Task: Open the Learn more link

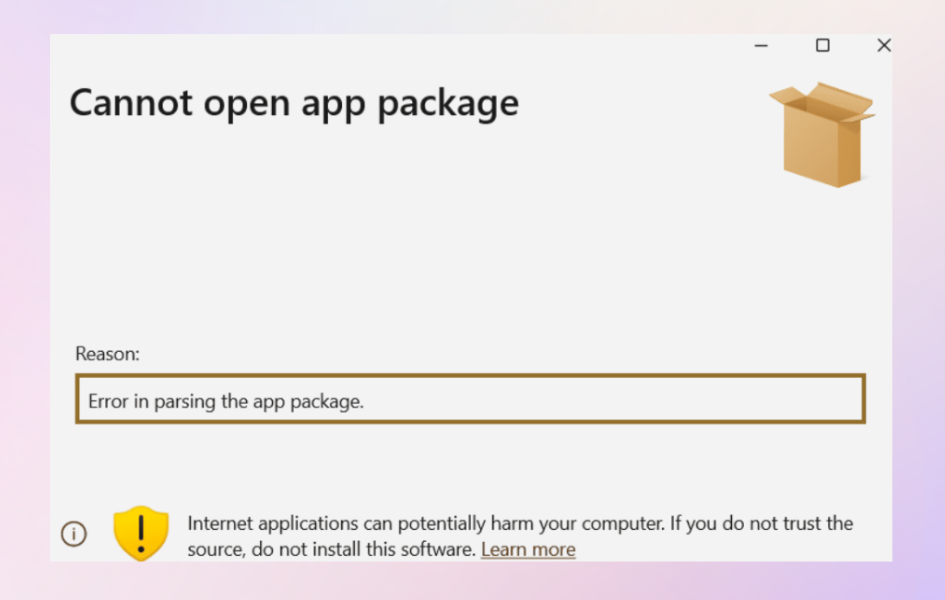Action: 528,549
